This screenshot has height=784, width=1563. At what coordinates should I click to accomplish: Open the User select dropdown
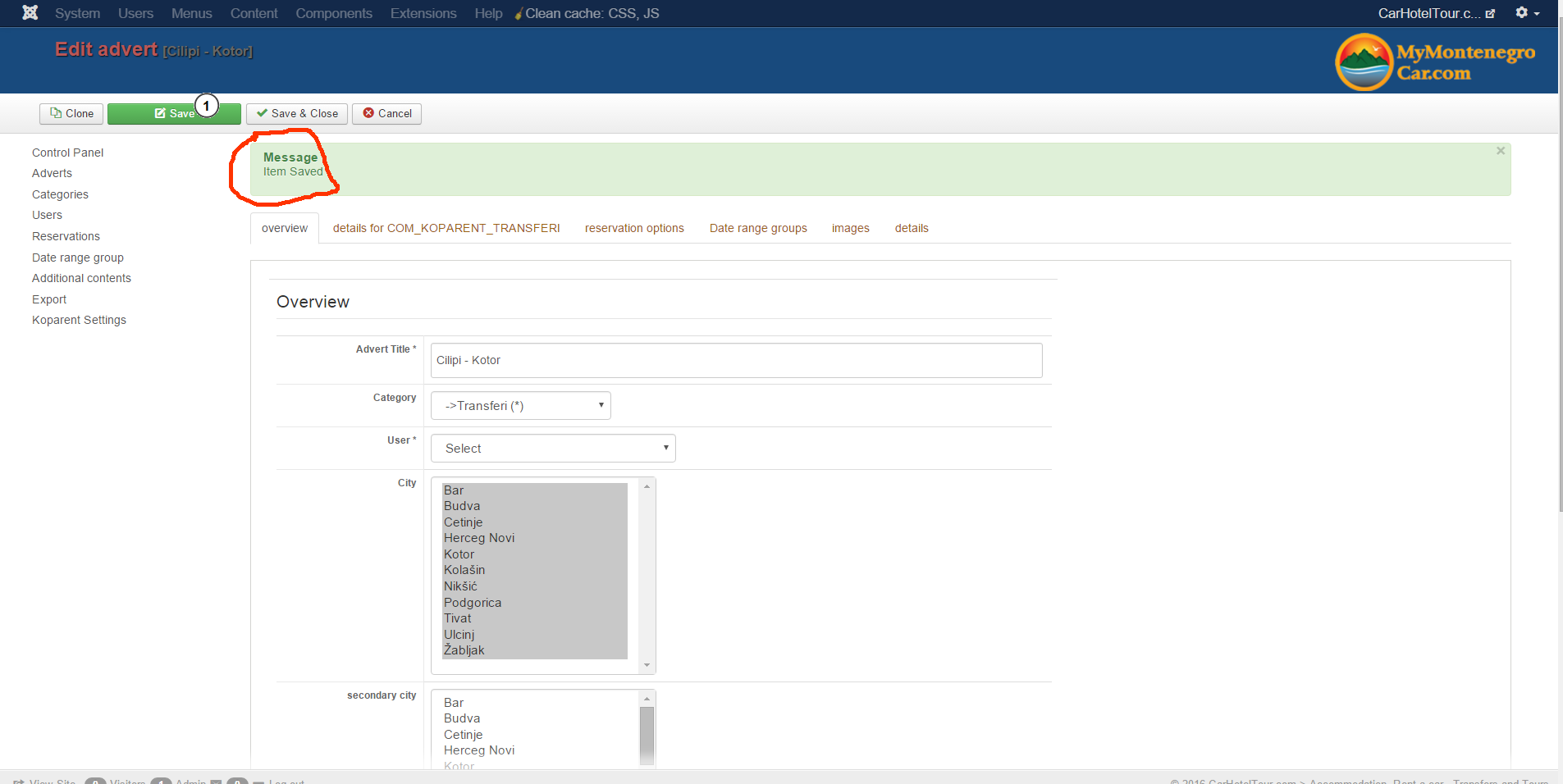pos(553,448)
